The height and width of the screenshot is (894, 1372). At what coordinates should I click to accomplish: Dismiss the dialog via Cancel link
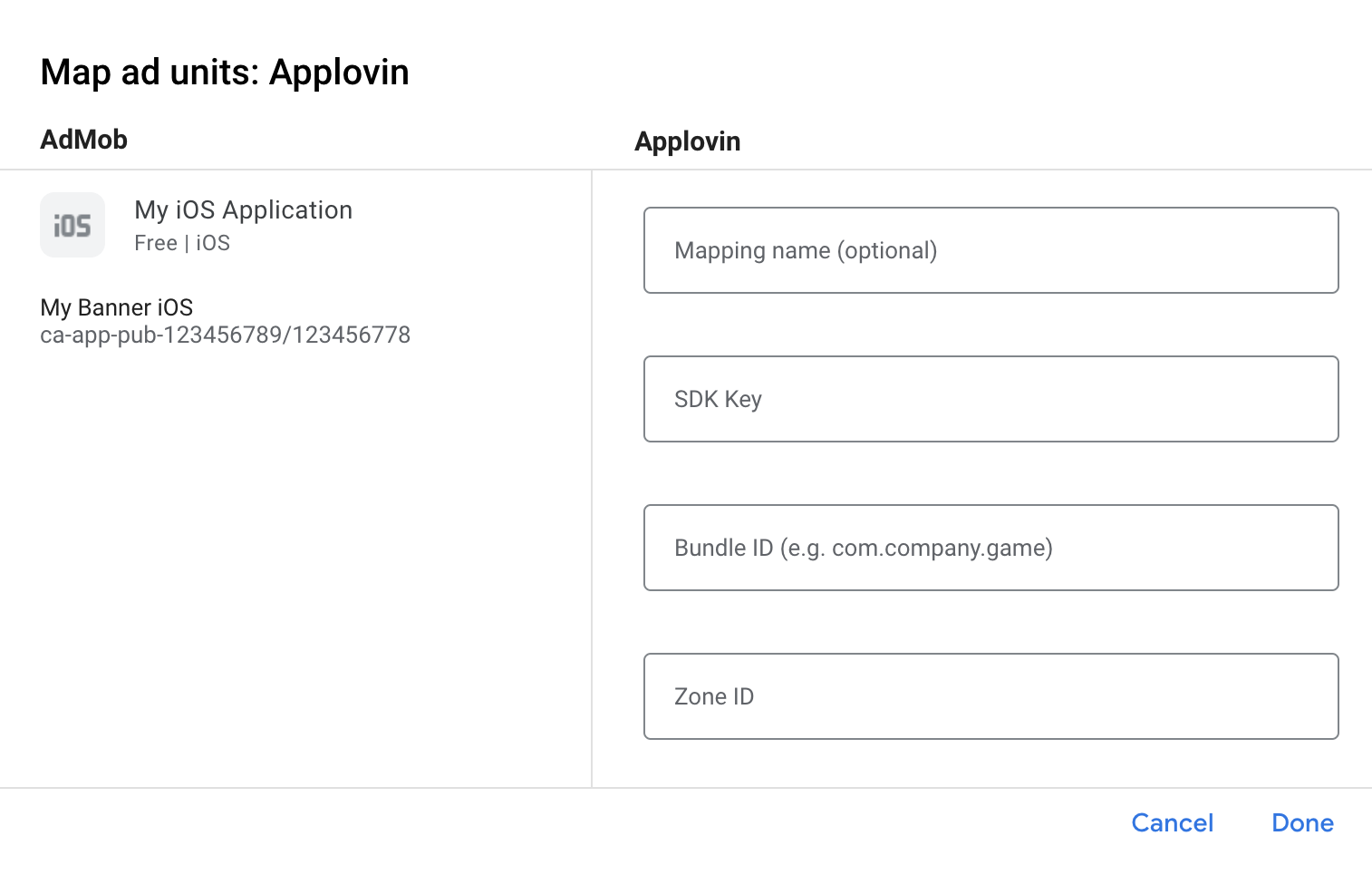[1172, 823]
